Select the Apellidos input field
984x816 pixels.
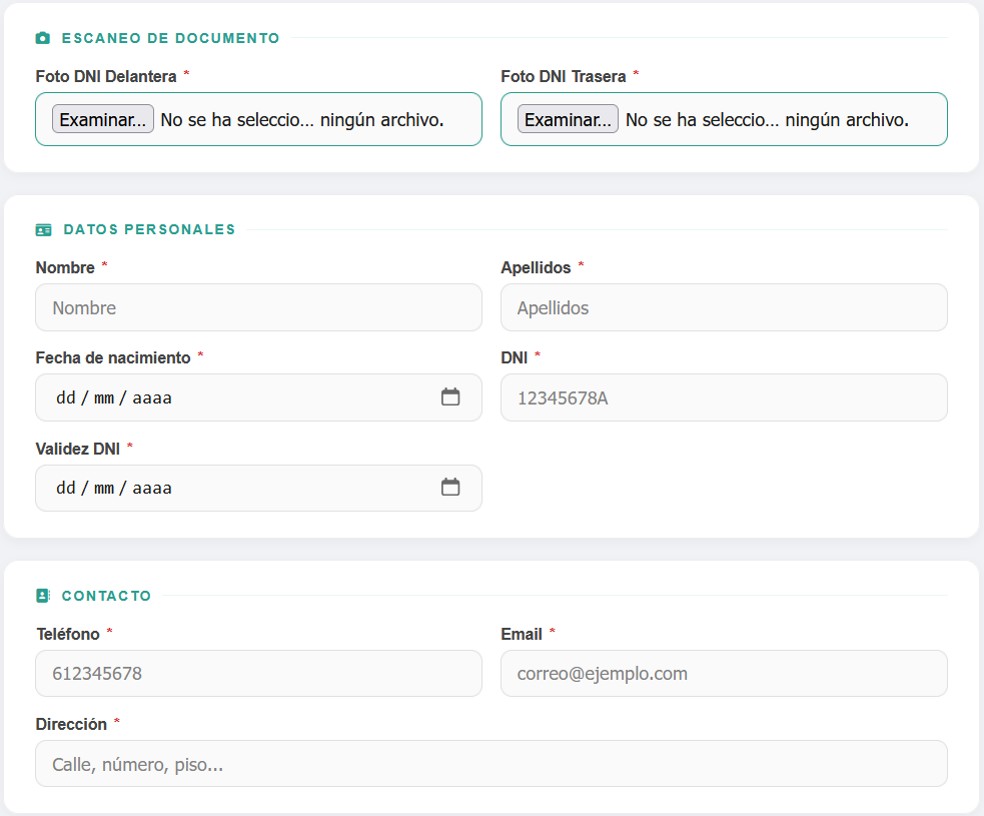click(x=723, y=307)
